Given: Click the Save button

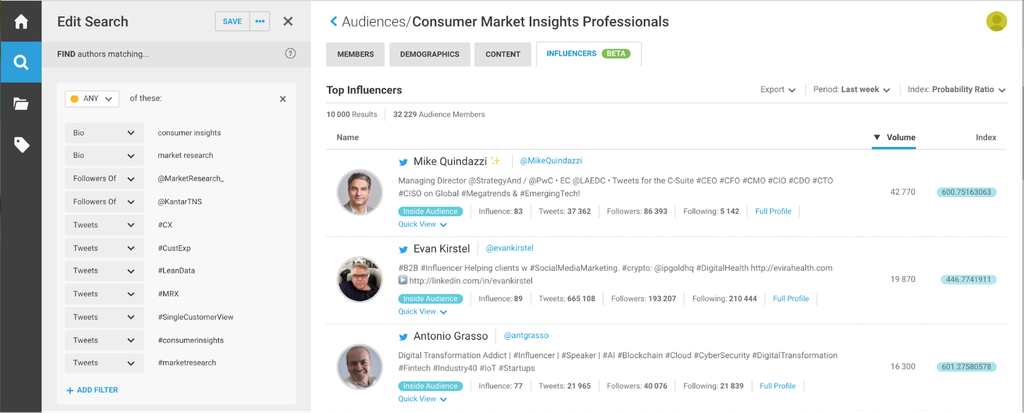Looking at the screenshot, I should 232,21.
